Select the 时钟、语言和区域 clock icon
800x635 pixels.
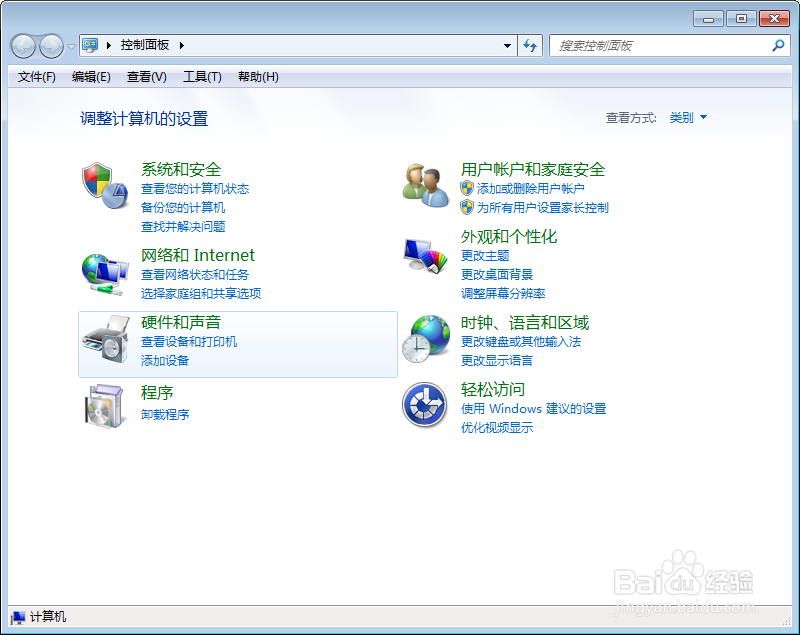tap(424, 338)
